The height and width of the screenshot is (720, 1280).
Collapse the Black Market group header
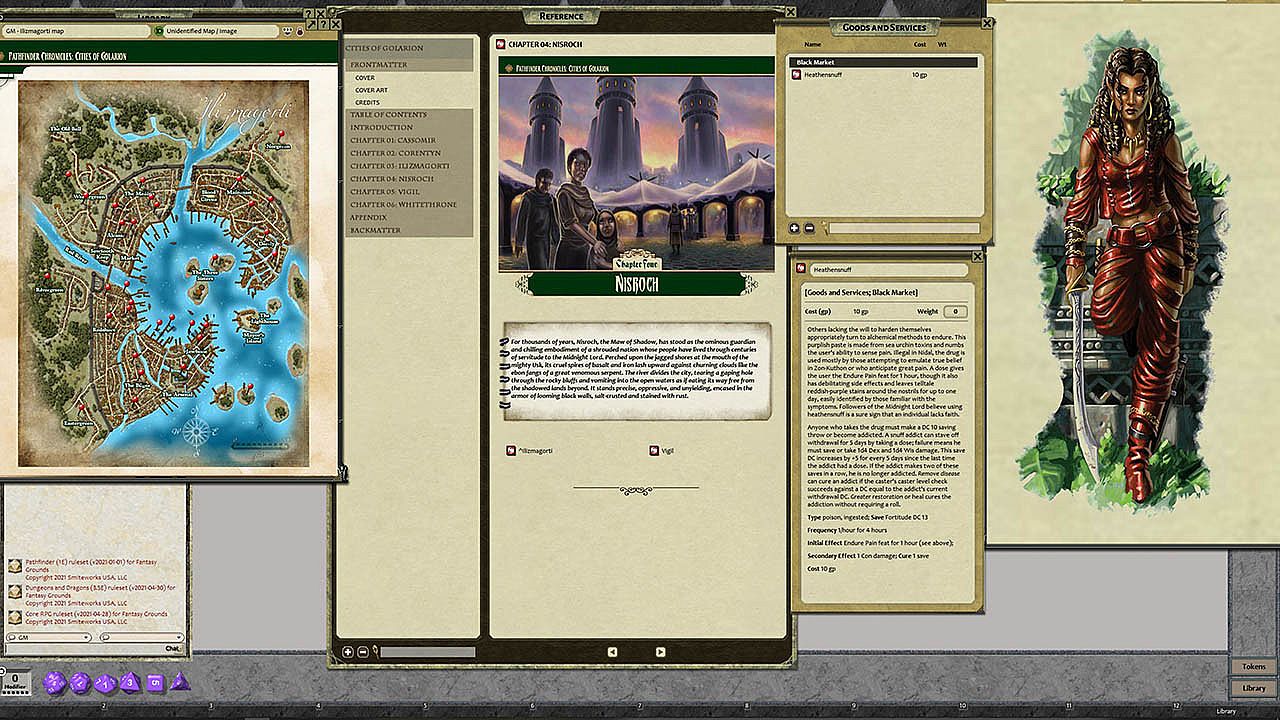[x=883, y=62]
